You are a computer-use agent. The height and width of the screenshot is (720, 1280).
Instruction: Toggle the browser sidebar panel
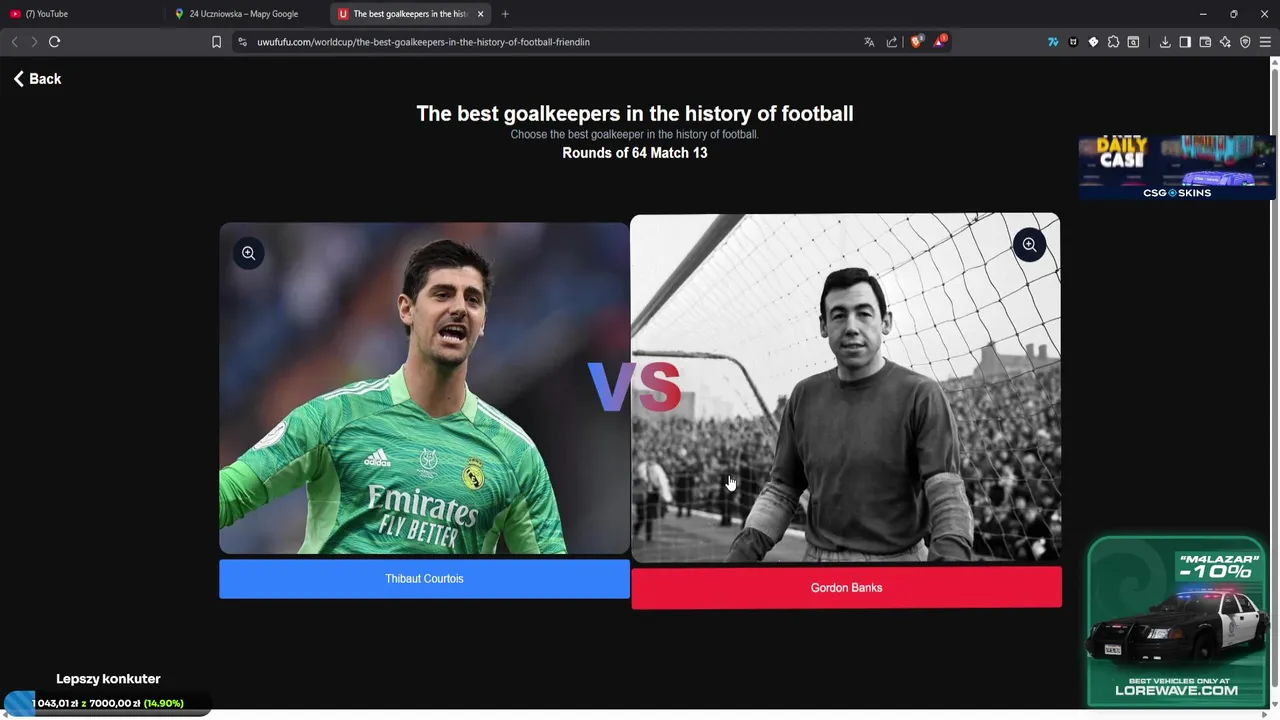[1185, 42]
